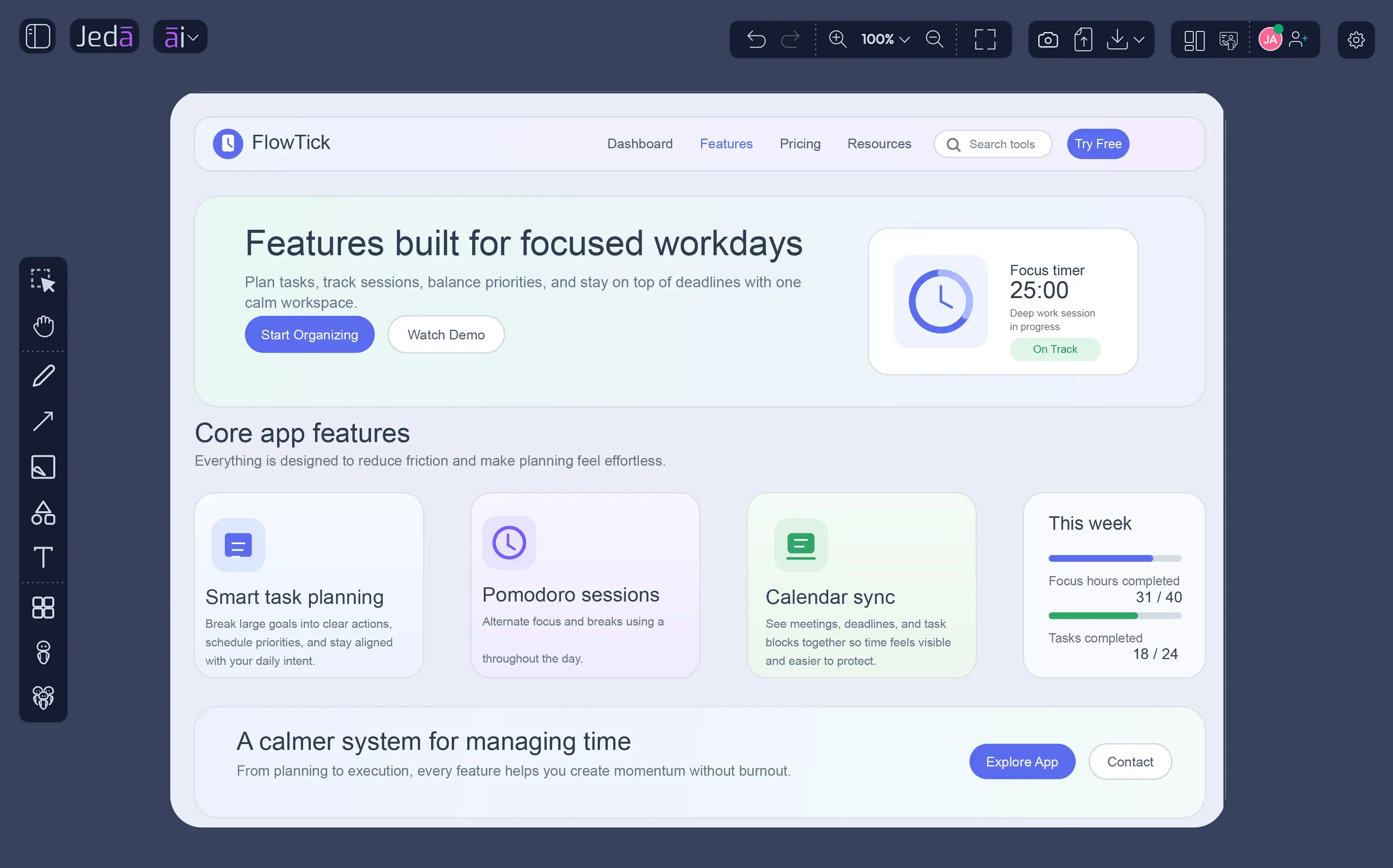The width and height of the screenshot is (1393, 868).
Task: Select the pencil draw tool
Action: tap(43, 376)
